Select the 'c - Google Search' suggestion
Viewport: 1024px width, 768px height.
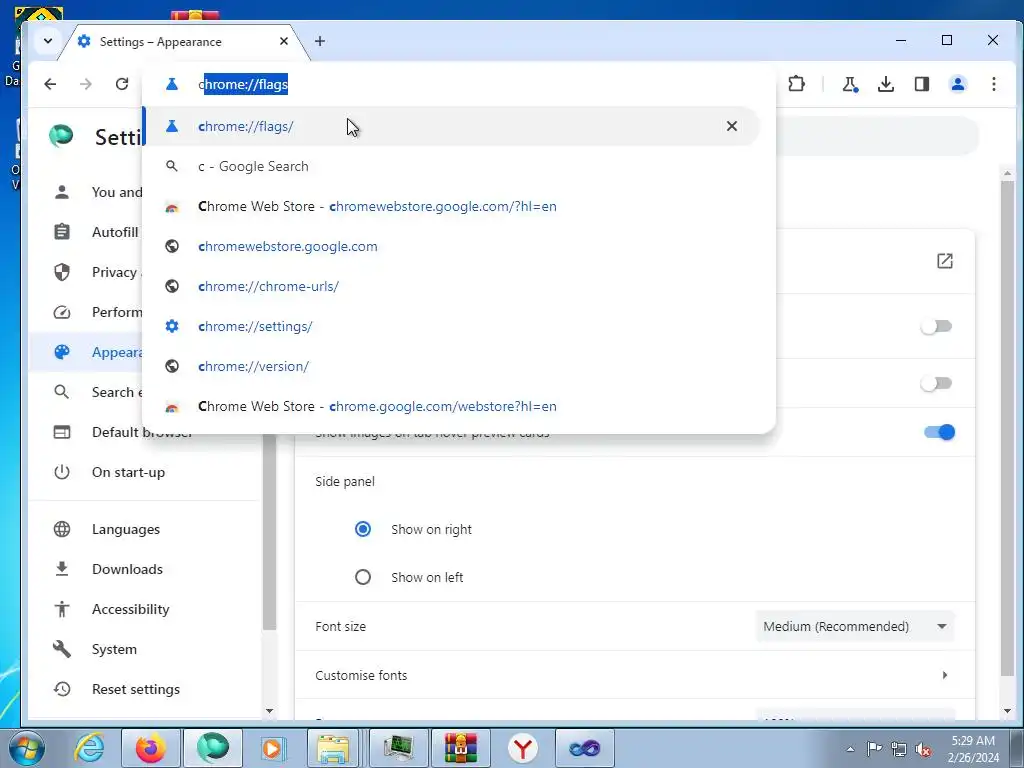451,167
